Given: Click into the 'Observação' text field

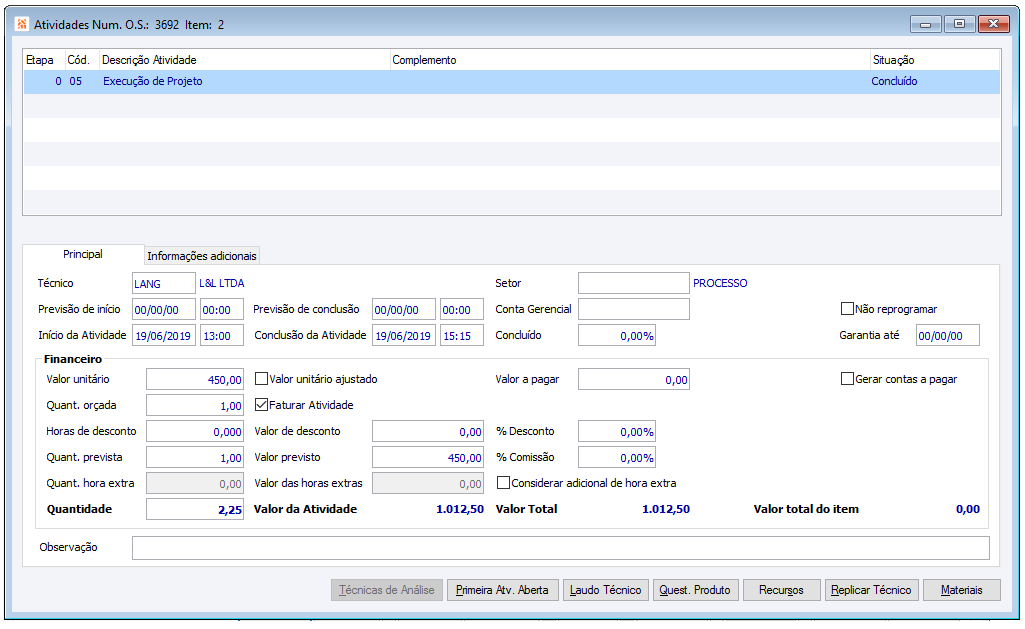Looking at the screenshot, I should tap(560, 548).
